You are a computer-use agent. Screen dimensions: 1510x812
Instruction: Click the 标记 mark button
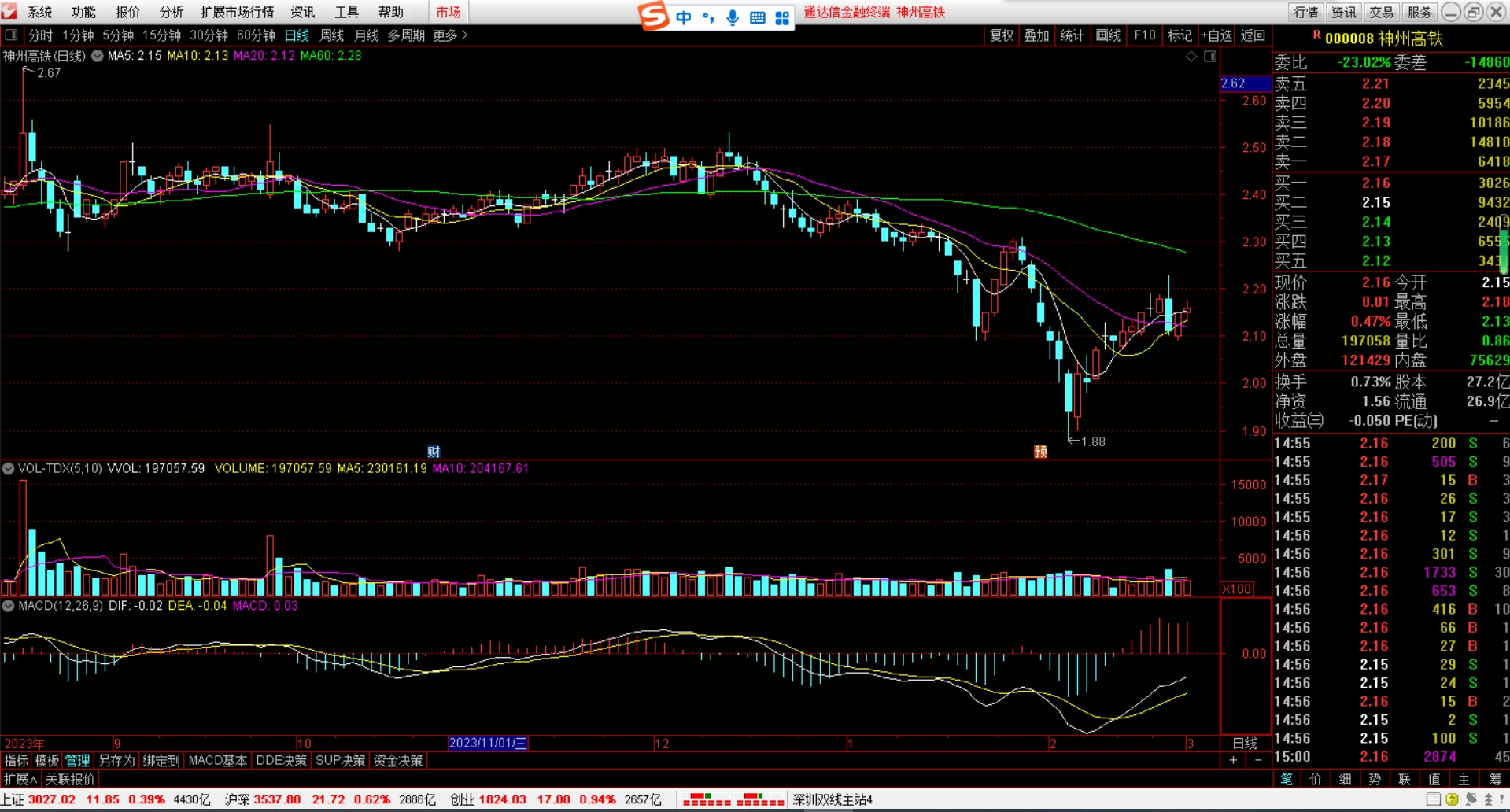pos(1180,35)
